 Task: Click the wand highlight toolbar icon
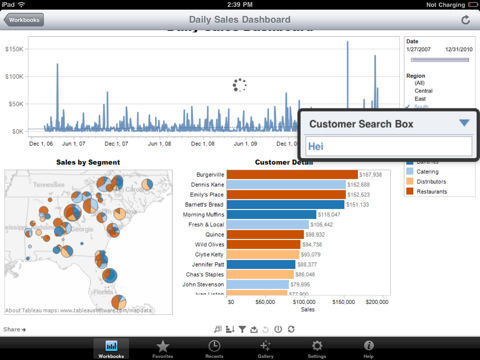point(218,329)
